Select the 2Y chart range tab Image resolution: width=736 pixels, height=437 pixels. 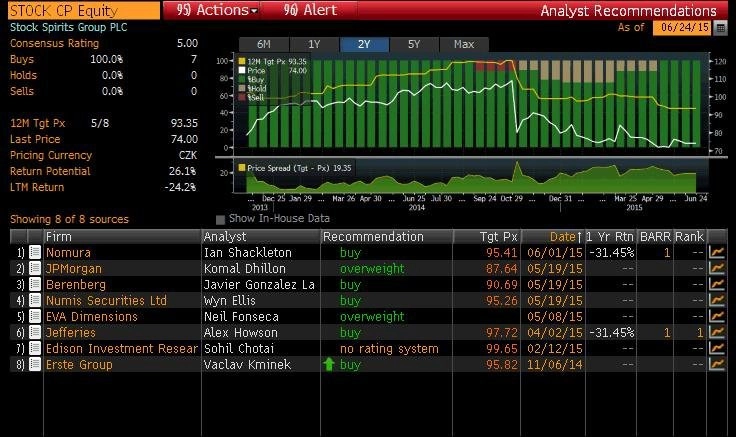pyautogui.click(x=364, y=45)
